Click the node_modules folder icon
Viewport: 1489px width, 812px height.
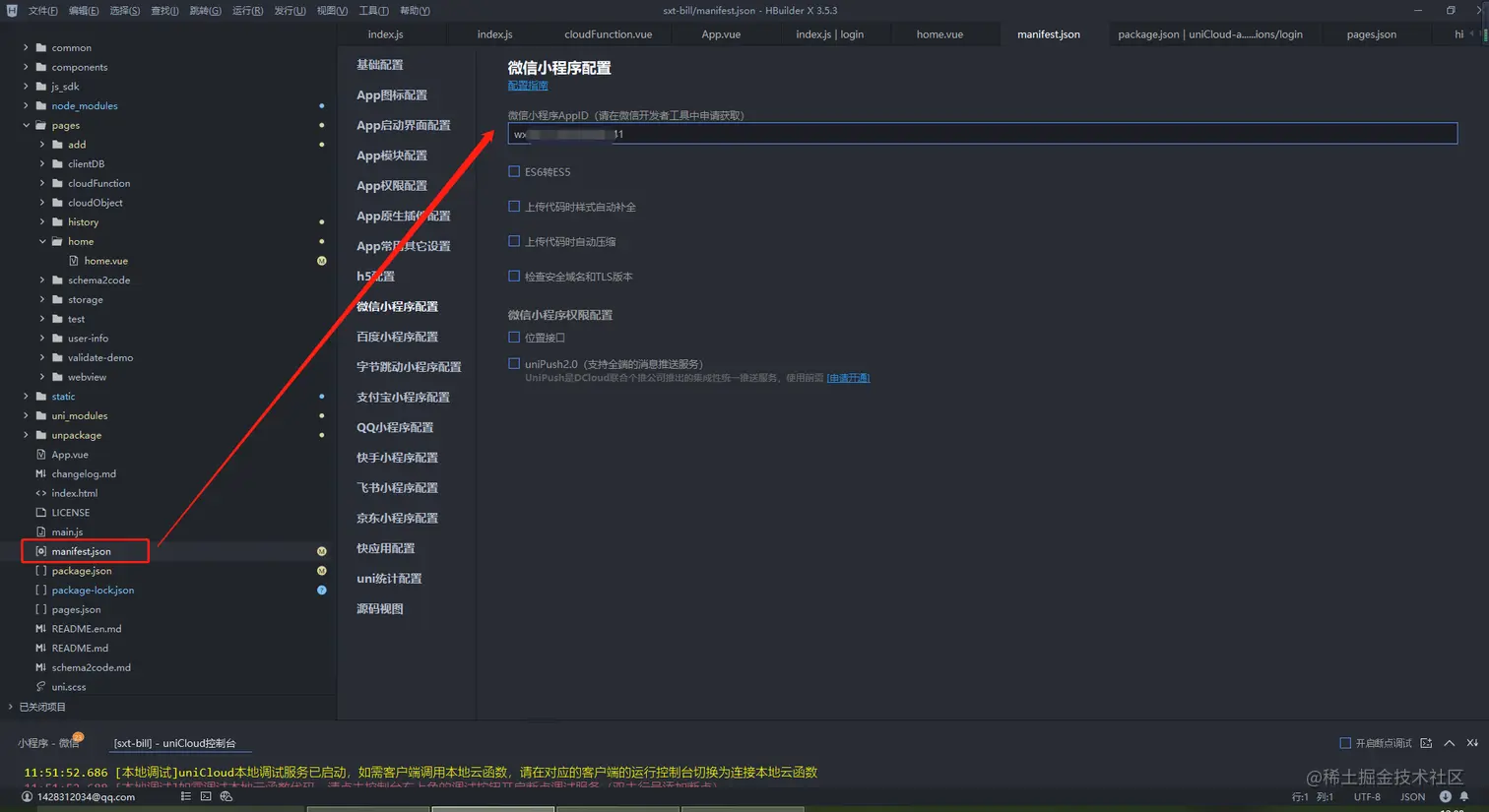[x=41, y=105]
